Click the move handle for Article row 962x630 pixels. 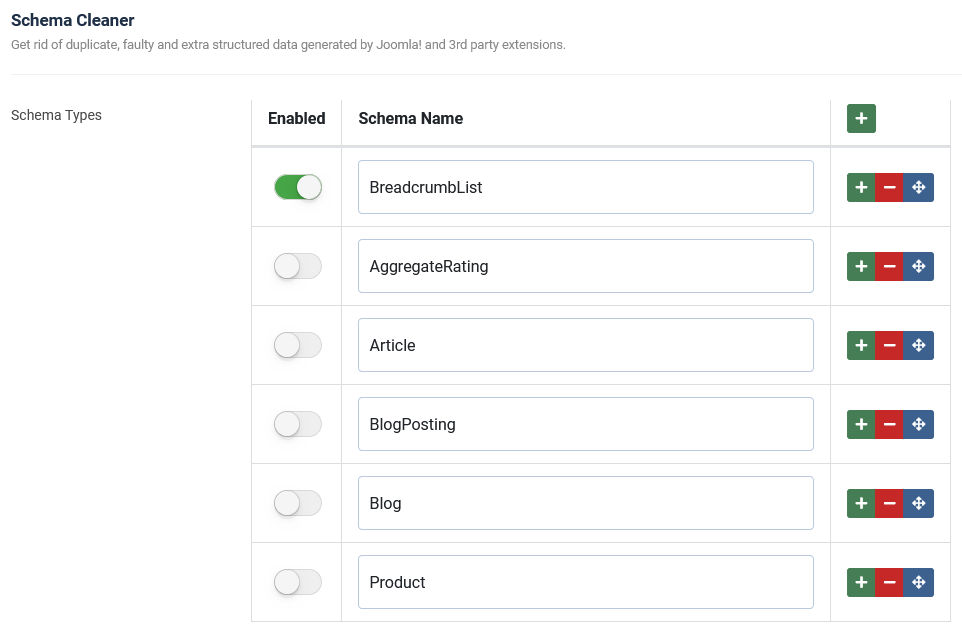919,346
